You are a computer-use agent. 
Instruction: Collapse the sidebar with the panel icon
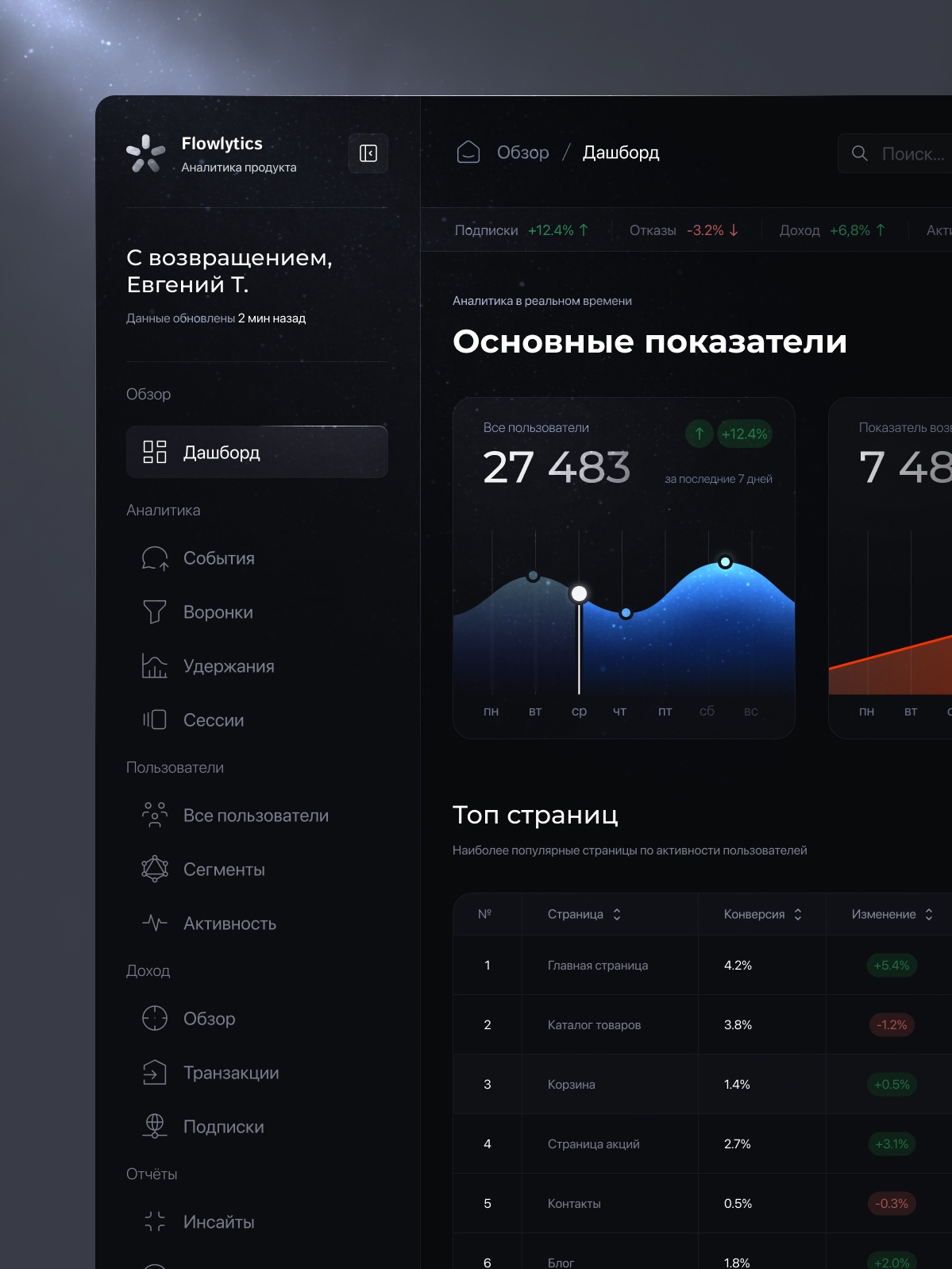tap(368, 153)
